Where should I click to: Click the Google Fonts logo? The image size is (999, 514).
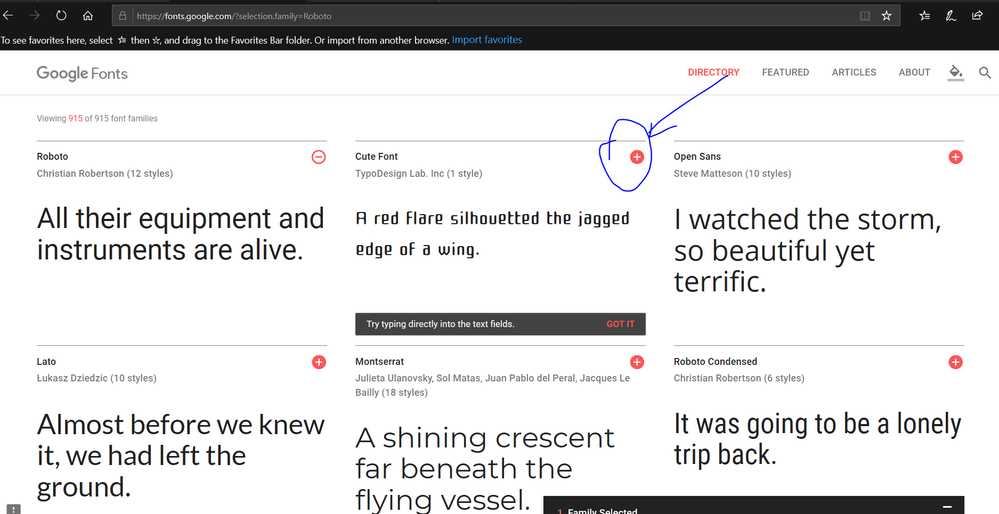82,73
